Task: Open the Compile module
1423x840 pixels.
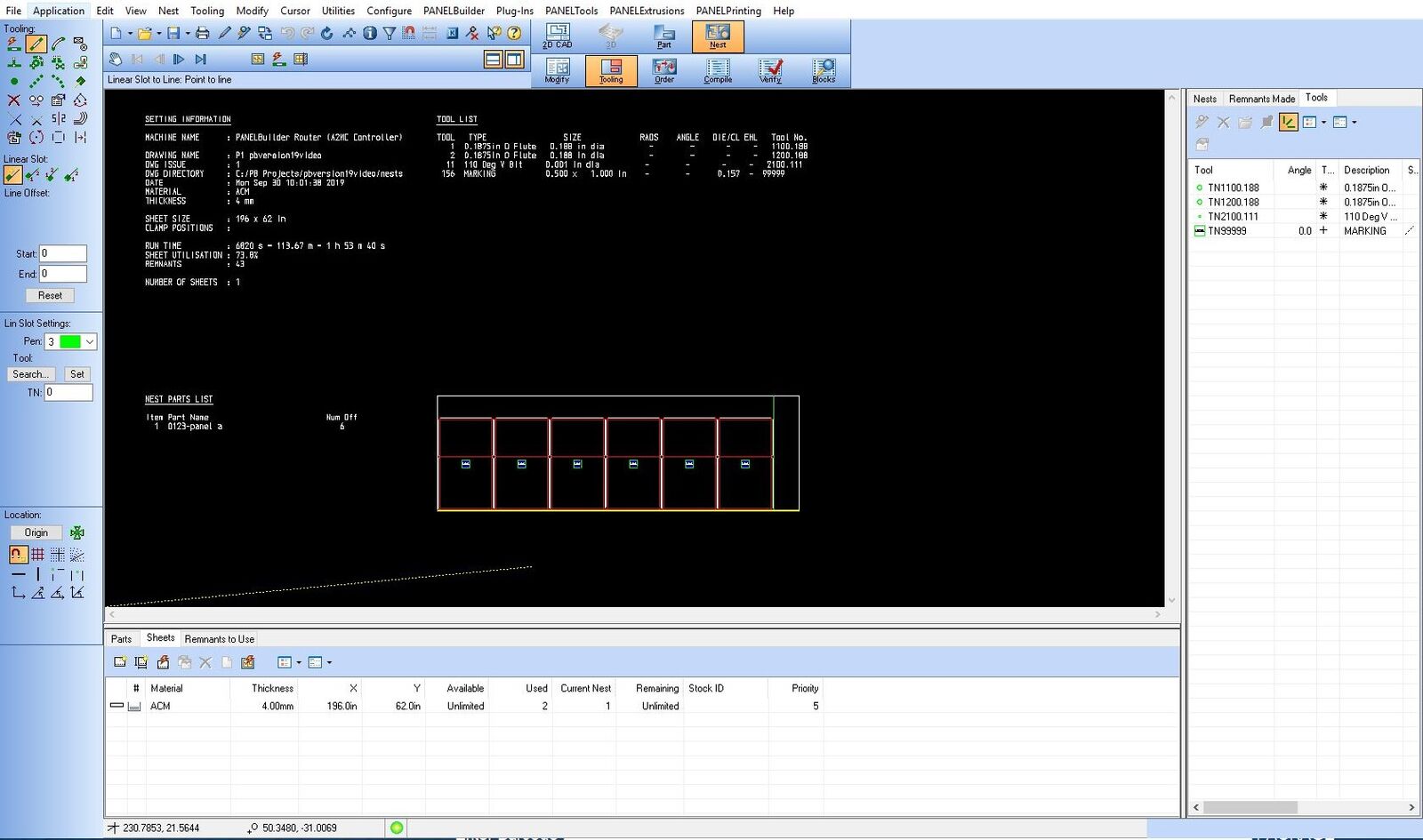Action: point(718,70)
